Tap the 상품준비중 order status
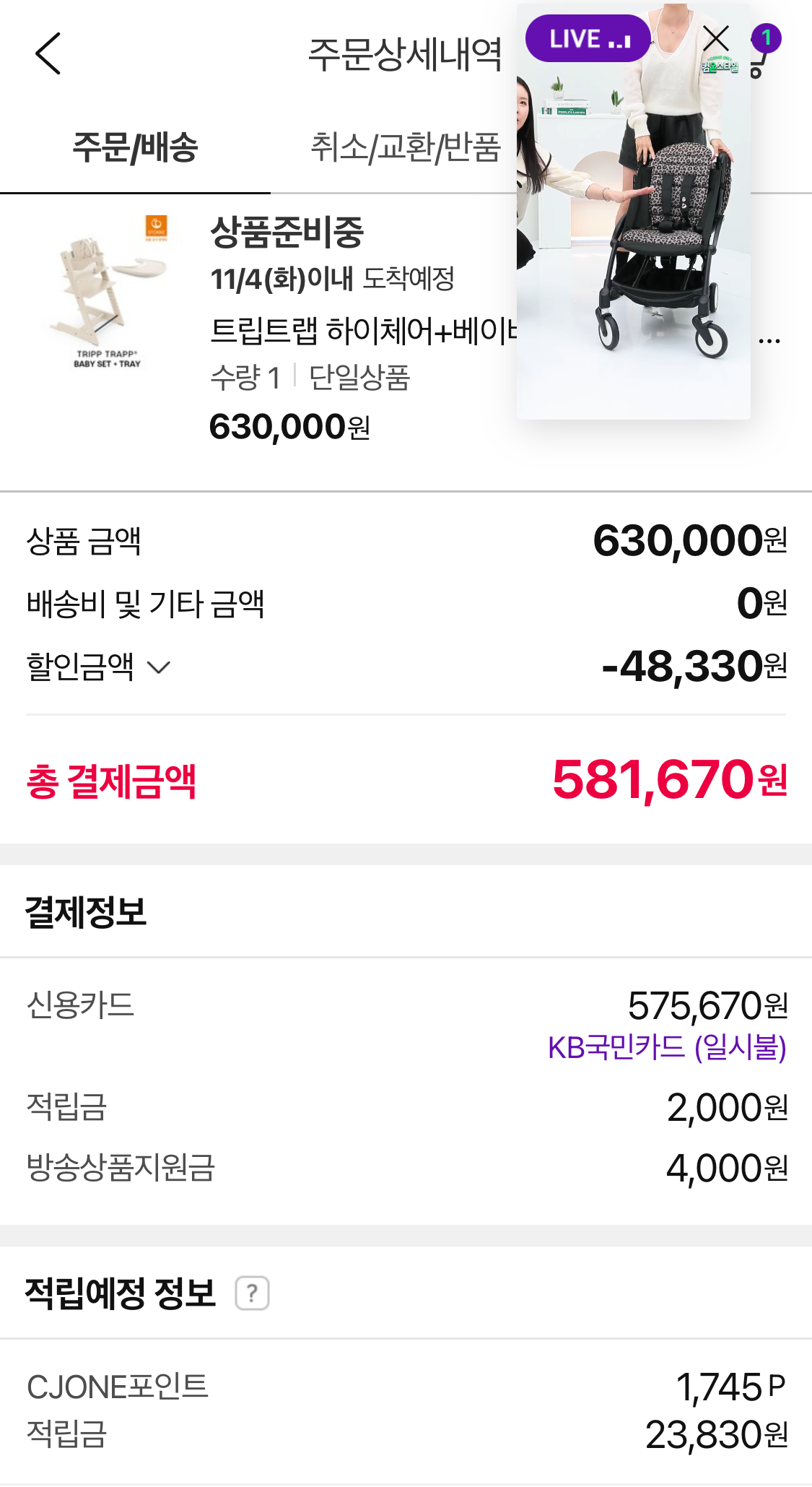Screen dimensions: 812x1487 (287, 233)
